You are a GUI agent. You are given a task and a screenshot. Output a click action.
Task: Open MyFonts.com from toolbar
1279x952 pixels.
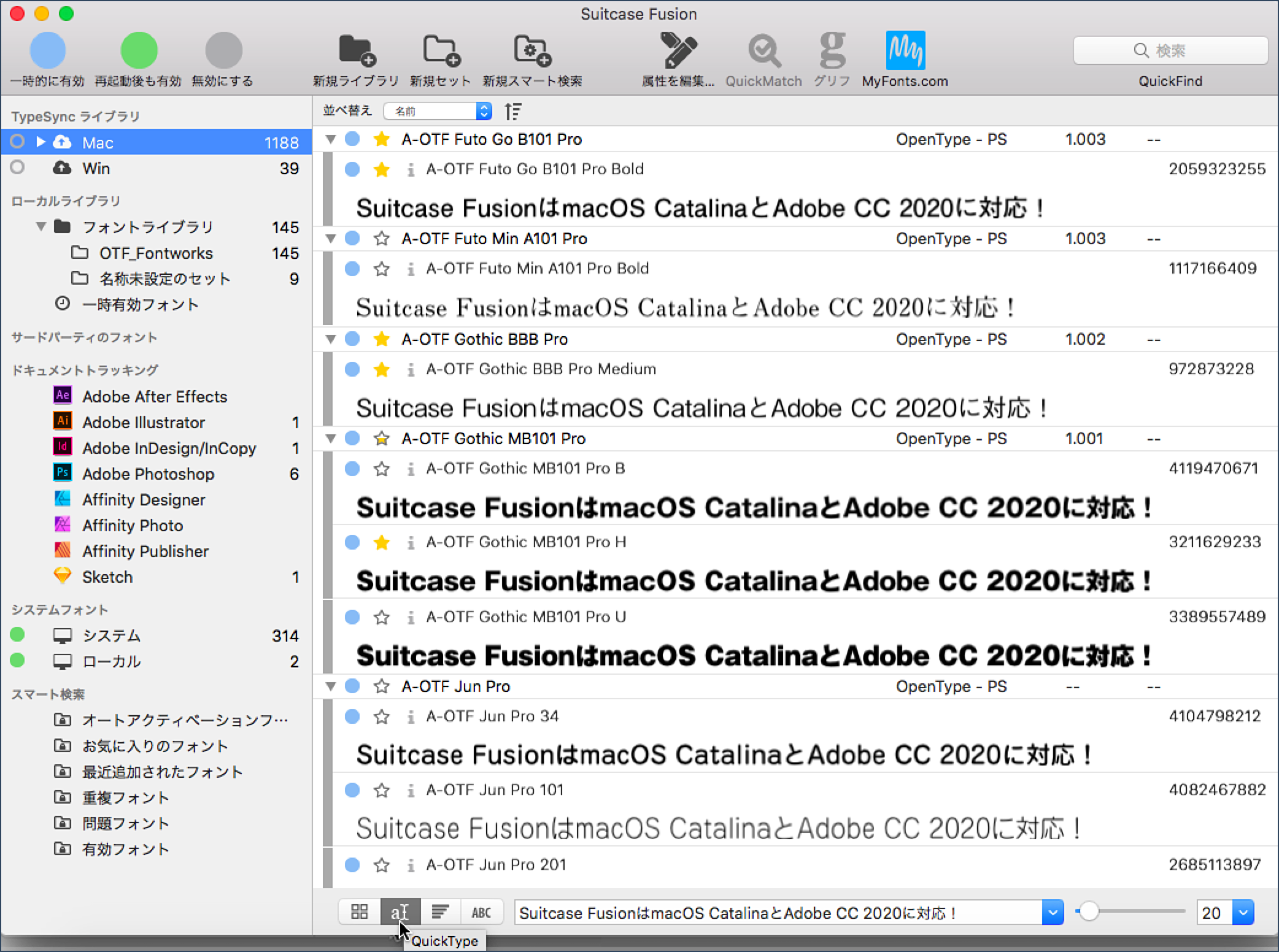(x=905, y=50)
